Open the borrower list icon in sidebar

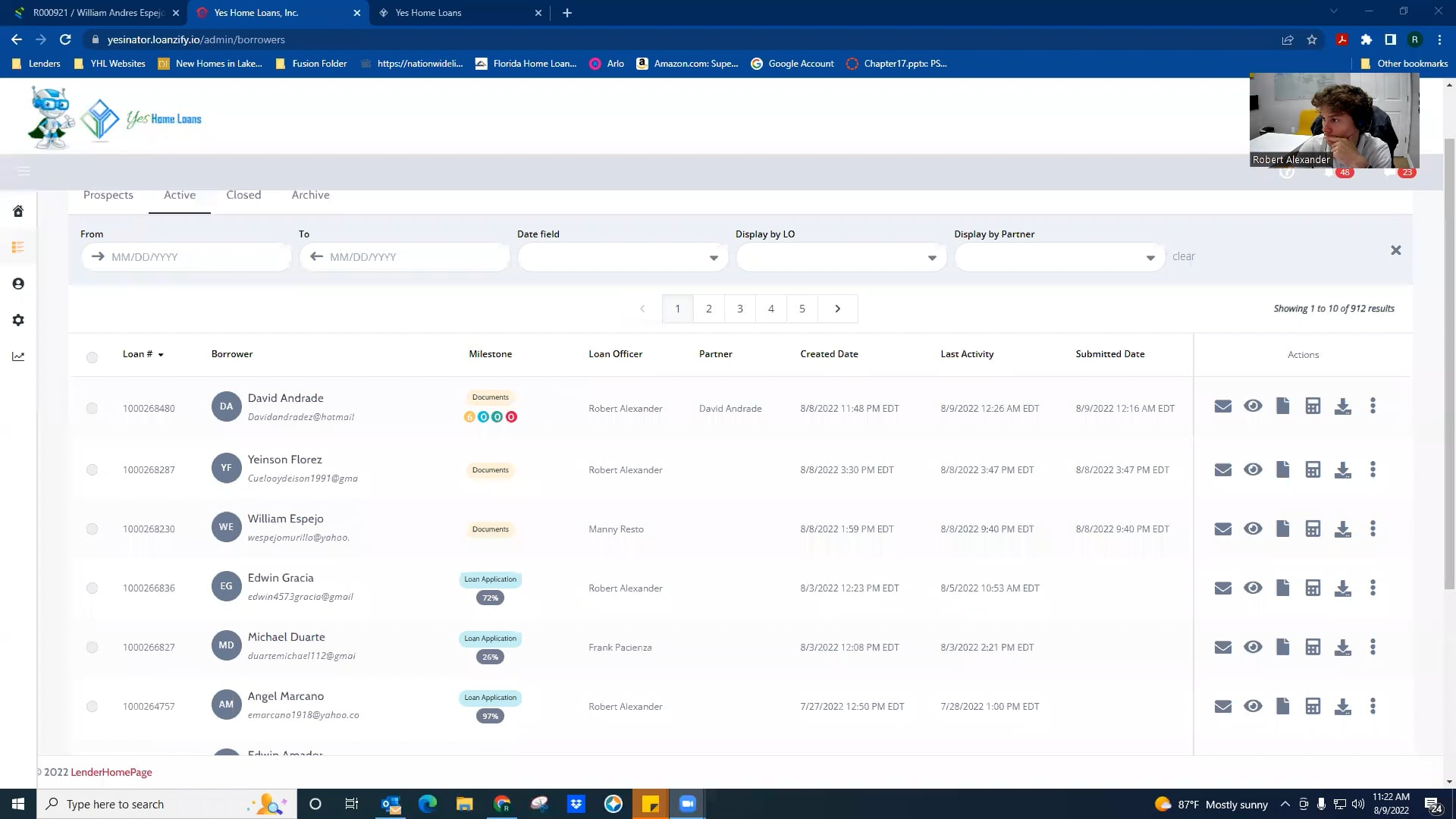[18, 247]
